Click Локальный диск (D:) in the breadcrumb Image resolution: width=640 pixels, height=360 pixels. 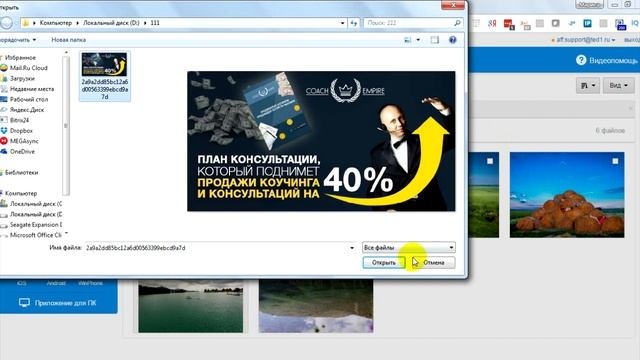pyautogui.click(x=111, y=23)
